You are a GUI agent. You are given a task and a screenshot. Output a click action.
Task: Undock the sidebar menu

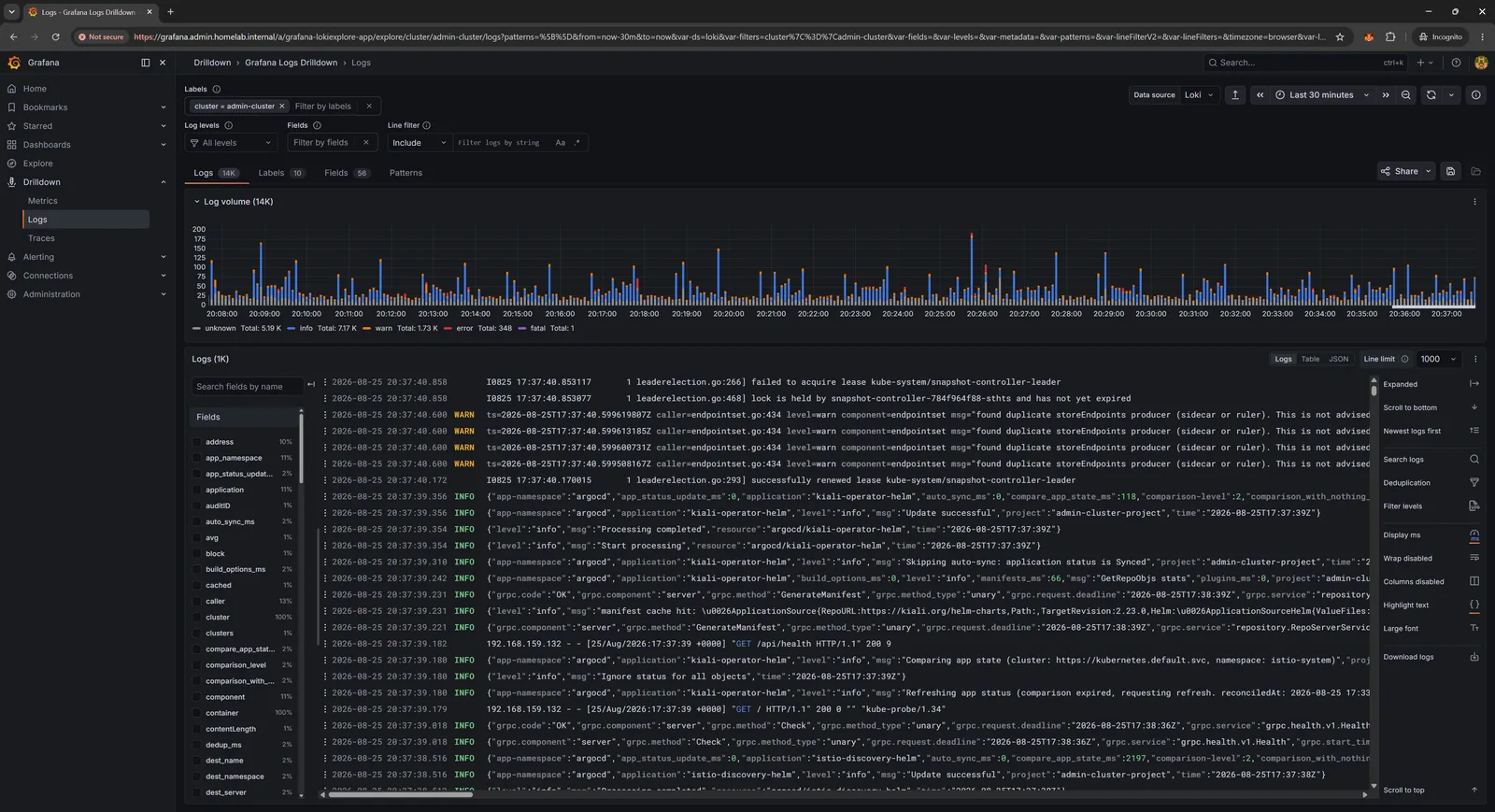point(145,63)
